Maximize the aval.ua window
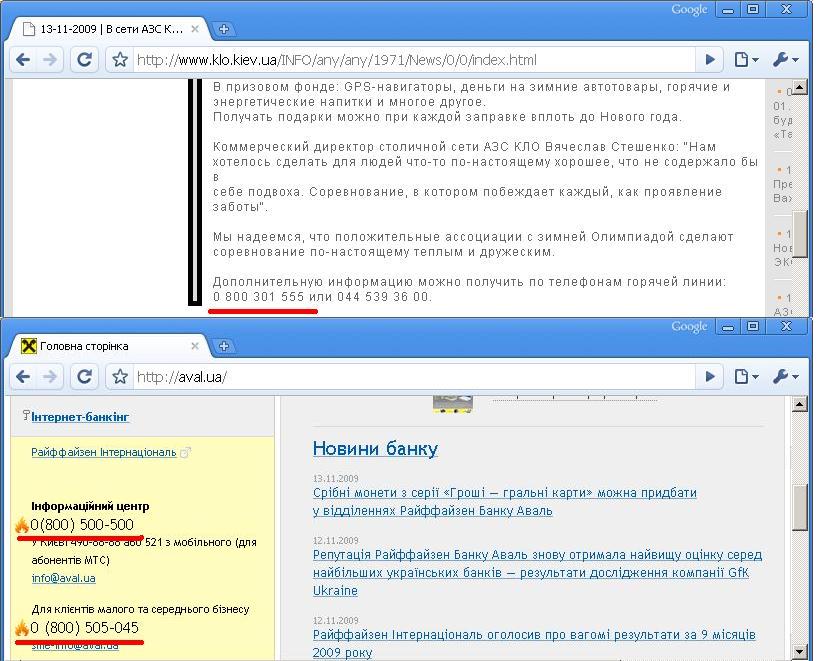Viewport: 817px width, 661px height. (753, 326)
